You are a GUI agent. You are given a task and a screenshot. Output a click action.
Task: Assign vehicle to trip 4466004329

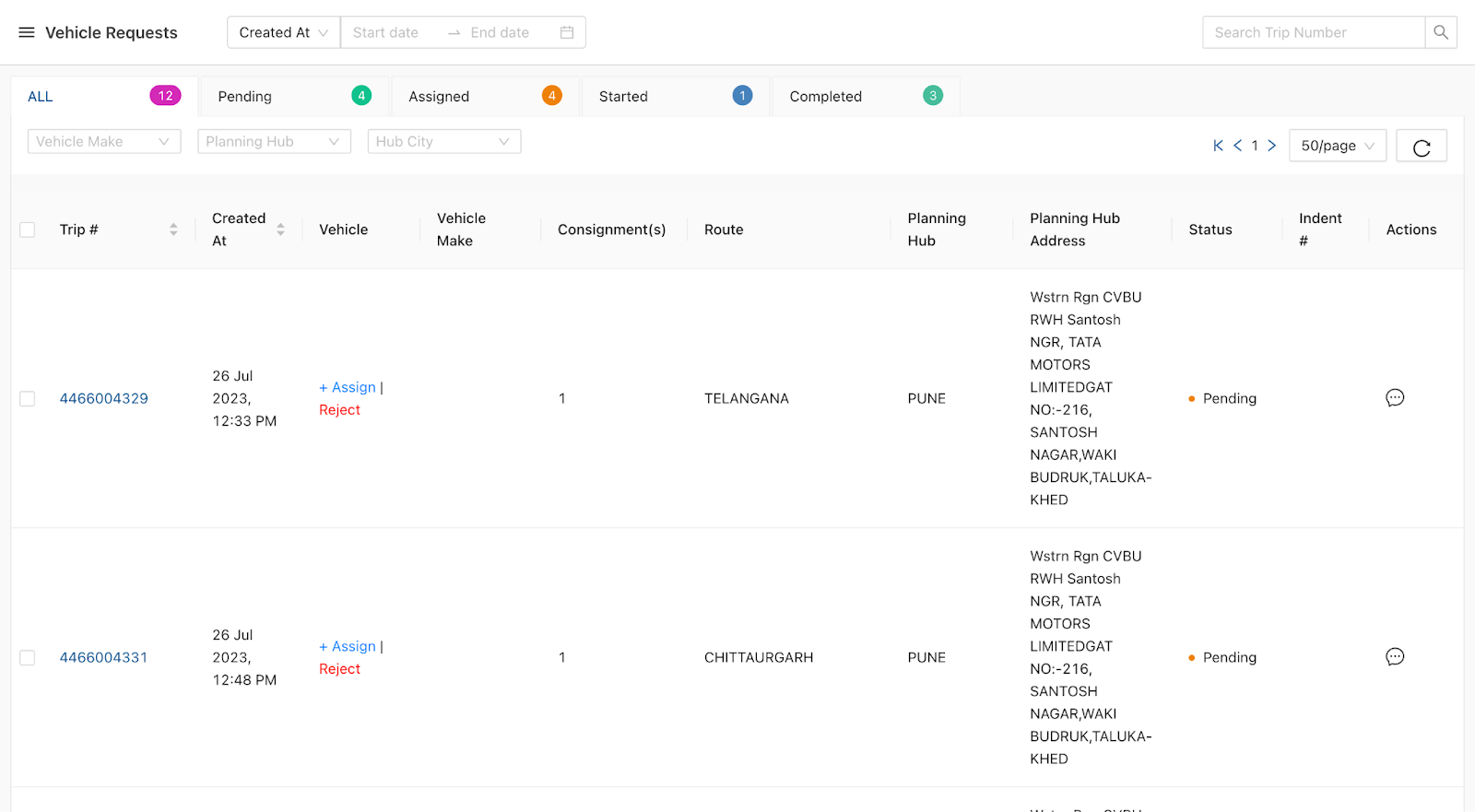click(348, 387)
